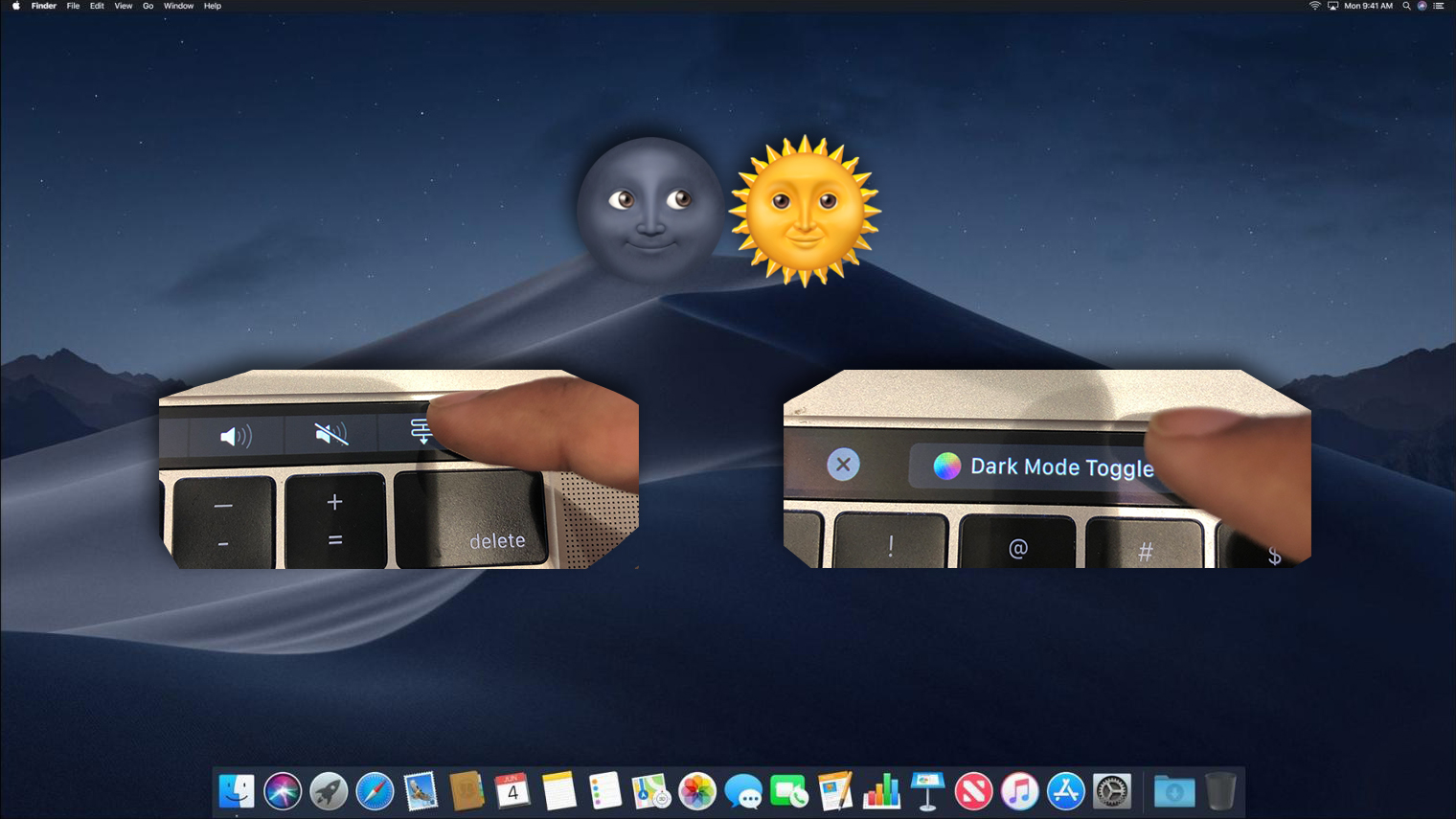Open Keynote from the Dock

pos(927,792)
